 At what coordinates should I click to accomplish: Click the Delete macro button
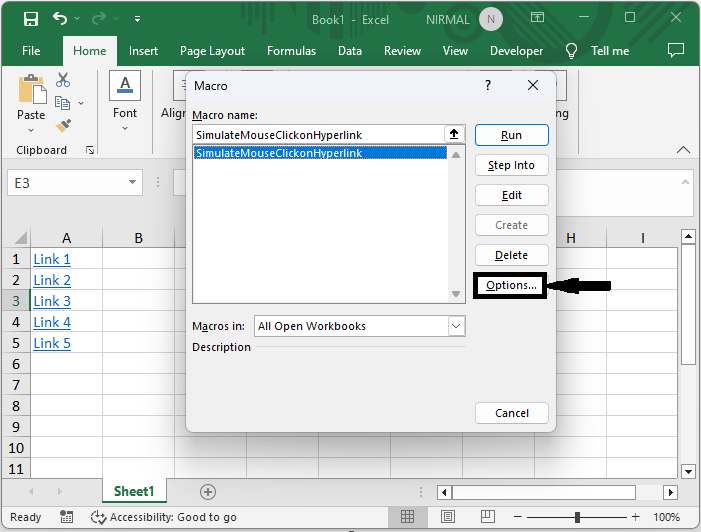(511, 255)
